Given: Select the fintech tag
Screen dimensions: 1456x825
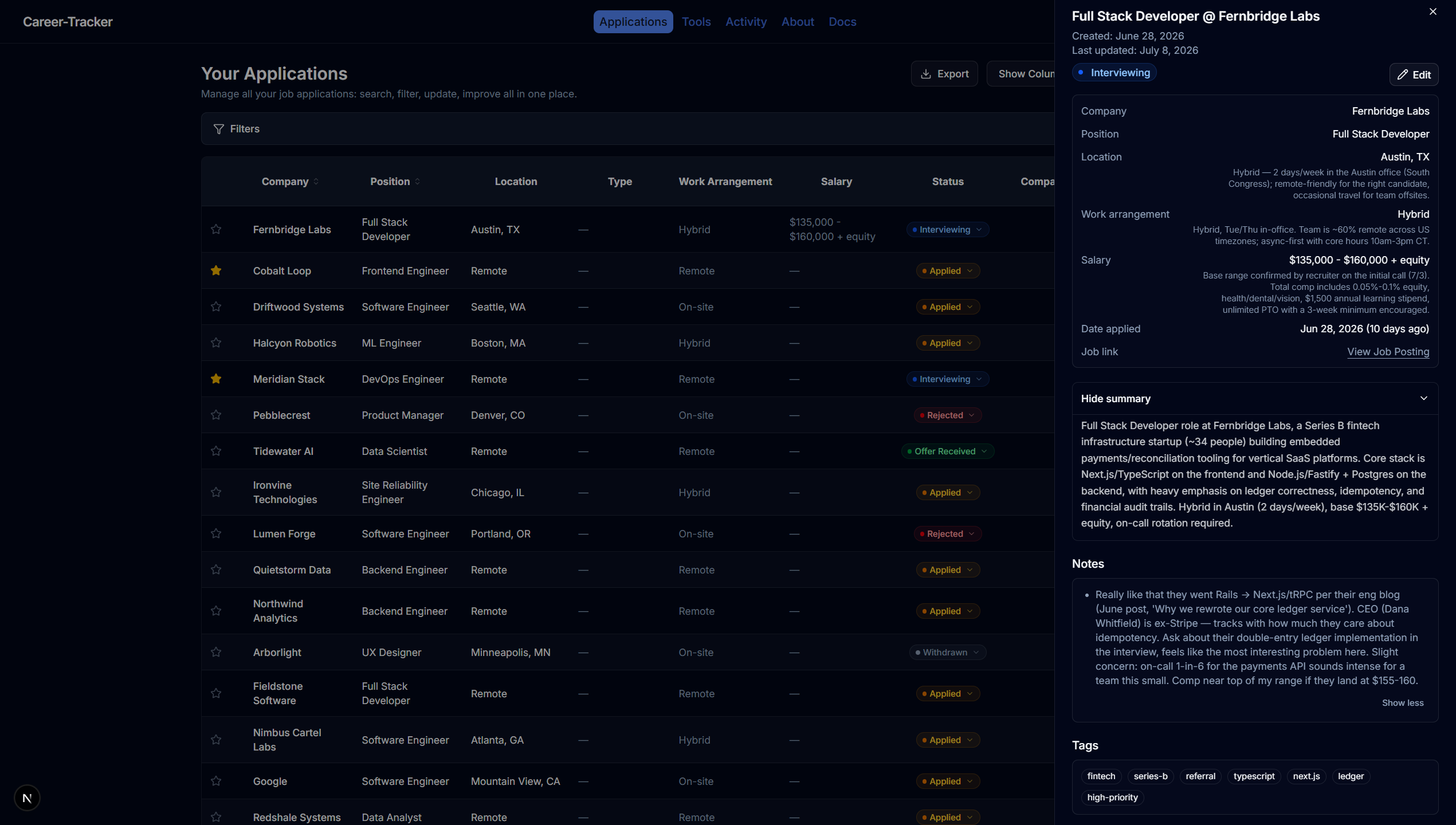Looking at the screenshot, I should click(x=1101, y=776).
